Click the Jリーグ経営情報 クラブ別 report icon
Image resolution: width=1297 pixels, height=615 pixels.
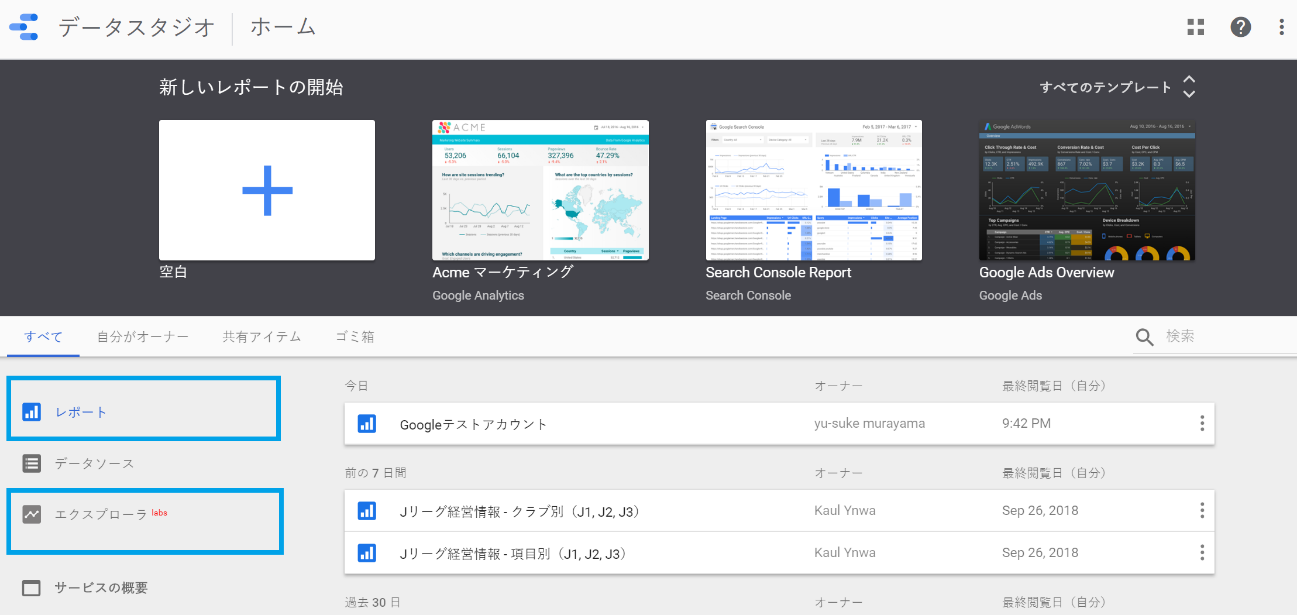(367, 511)
